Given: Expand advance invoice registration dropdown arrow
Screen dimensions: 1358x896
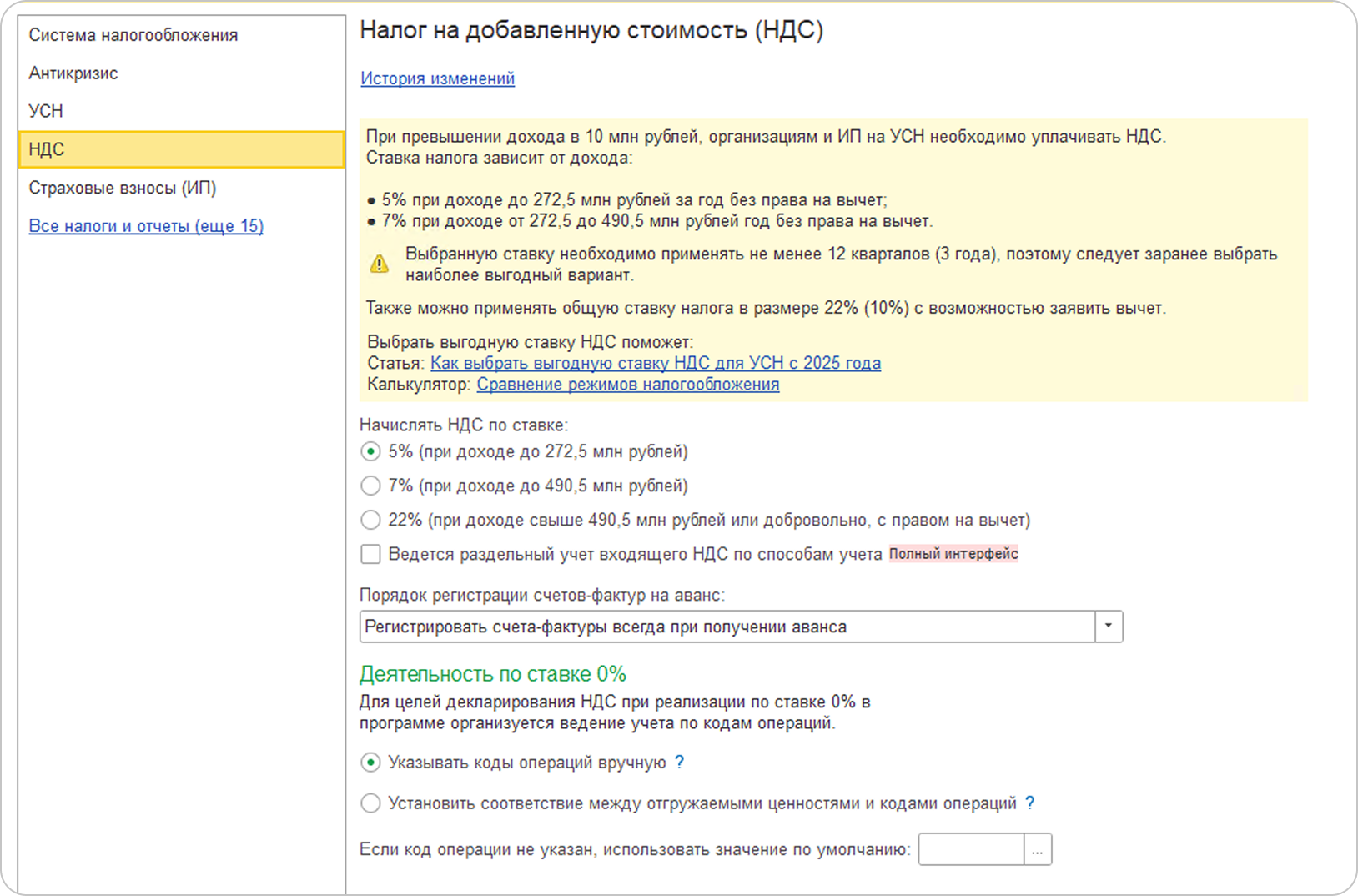Looking at the screenshot, I should click(1108, 627).
